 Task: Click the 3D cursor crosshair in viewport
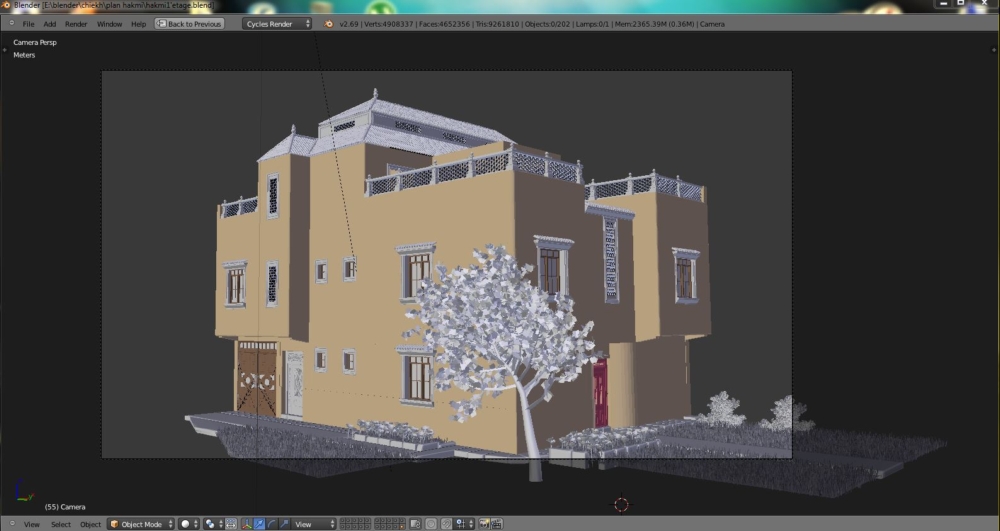point(621,504)
